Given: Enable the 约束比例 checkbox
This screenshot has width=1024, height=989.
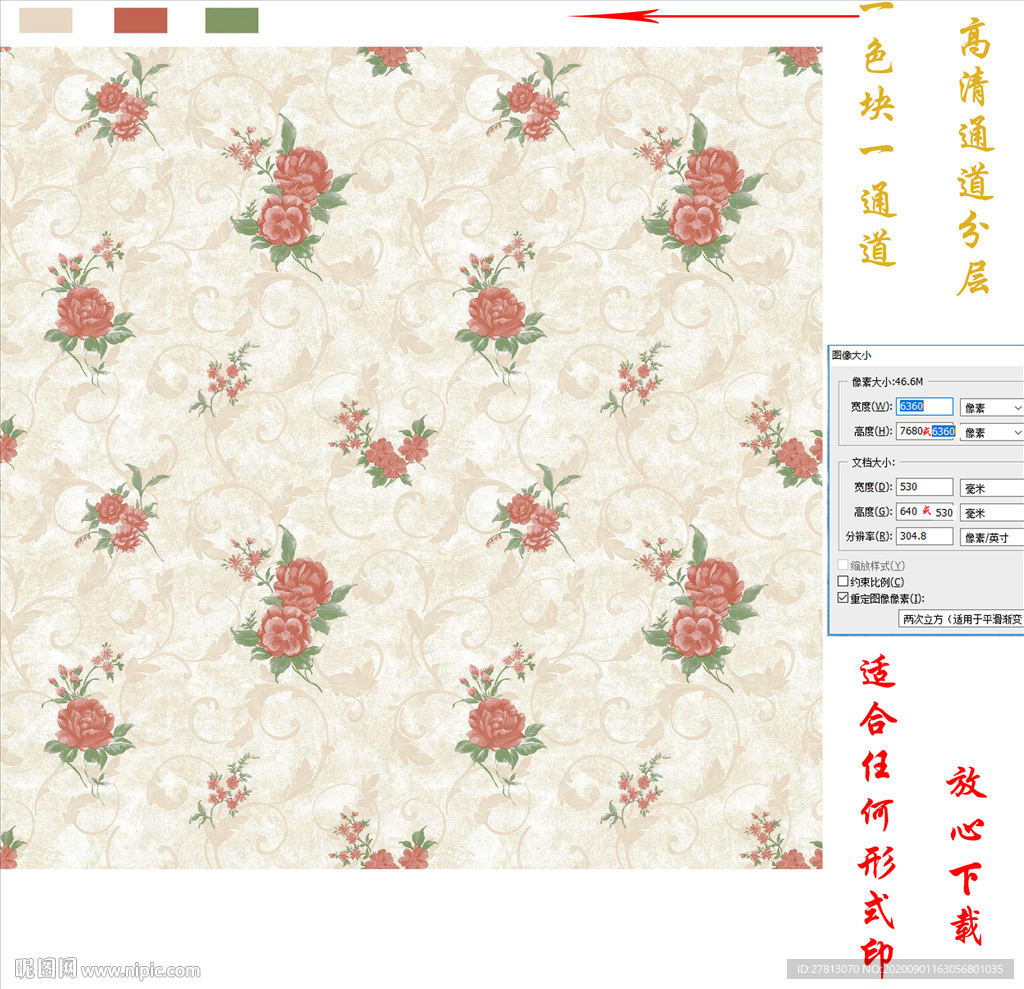Looking at the screenshot, I should (843, 581).
